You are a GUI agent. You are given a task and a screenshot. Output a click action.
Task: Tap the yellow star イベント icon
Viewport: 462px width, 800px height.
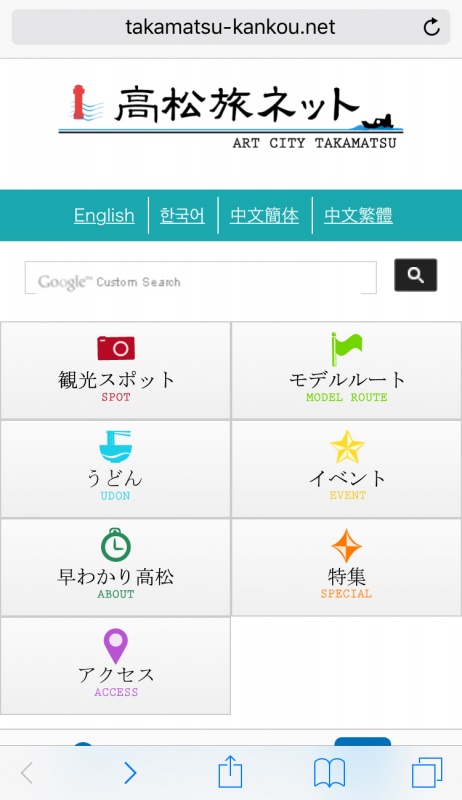coord(347,447)
